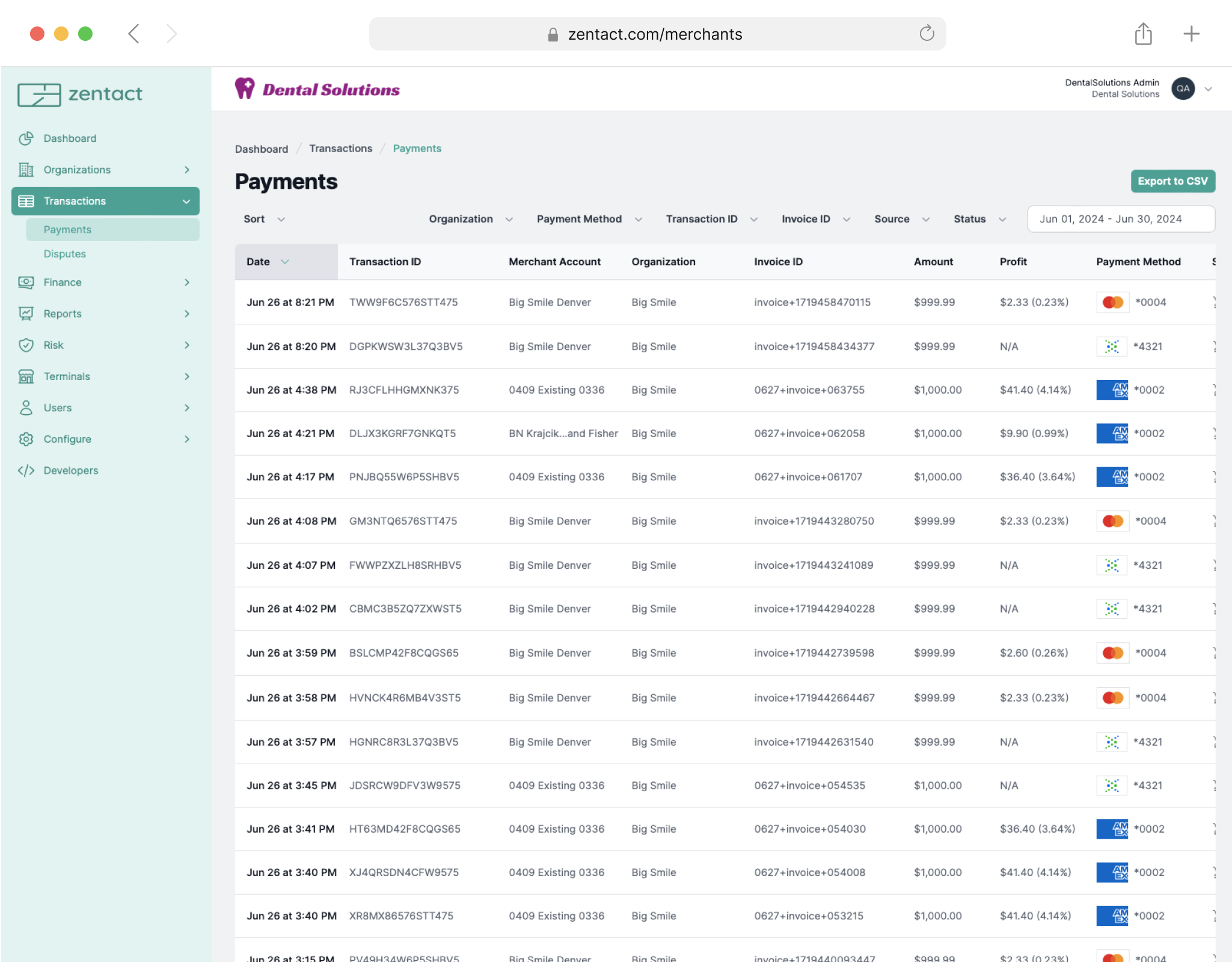Open Disputes in the sidebar
This screenshot has height=962, width=1232.
click(x=65, y=254)
